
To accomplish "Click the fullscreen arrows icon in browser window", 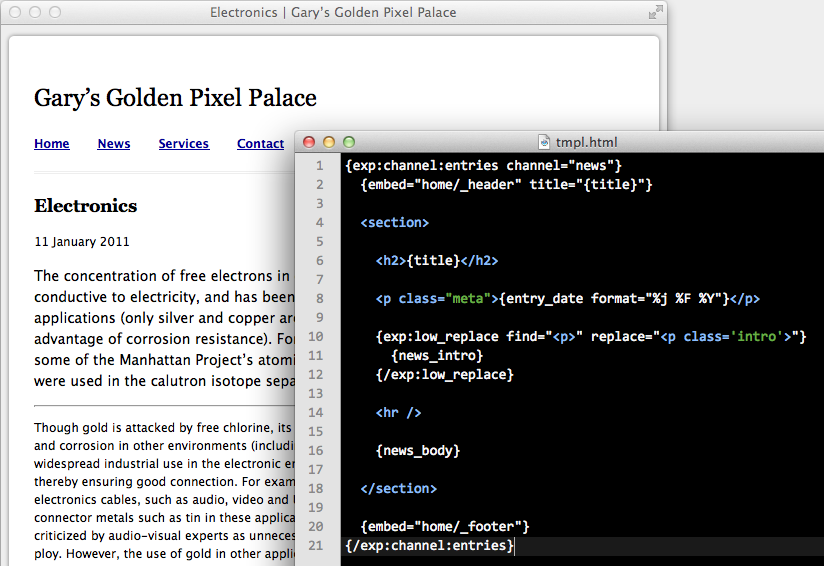I will point(655,12).
